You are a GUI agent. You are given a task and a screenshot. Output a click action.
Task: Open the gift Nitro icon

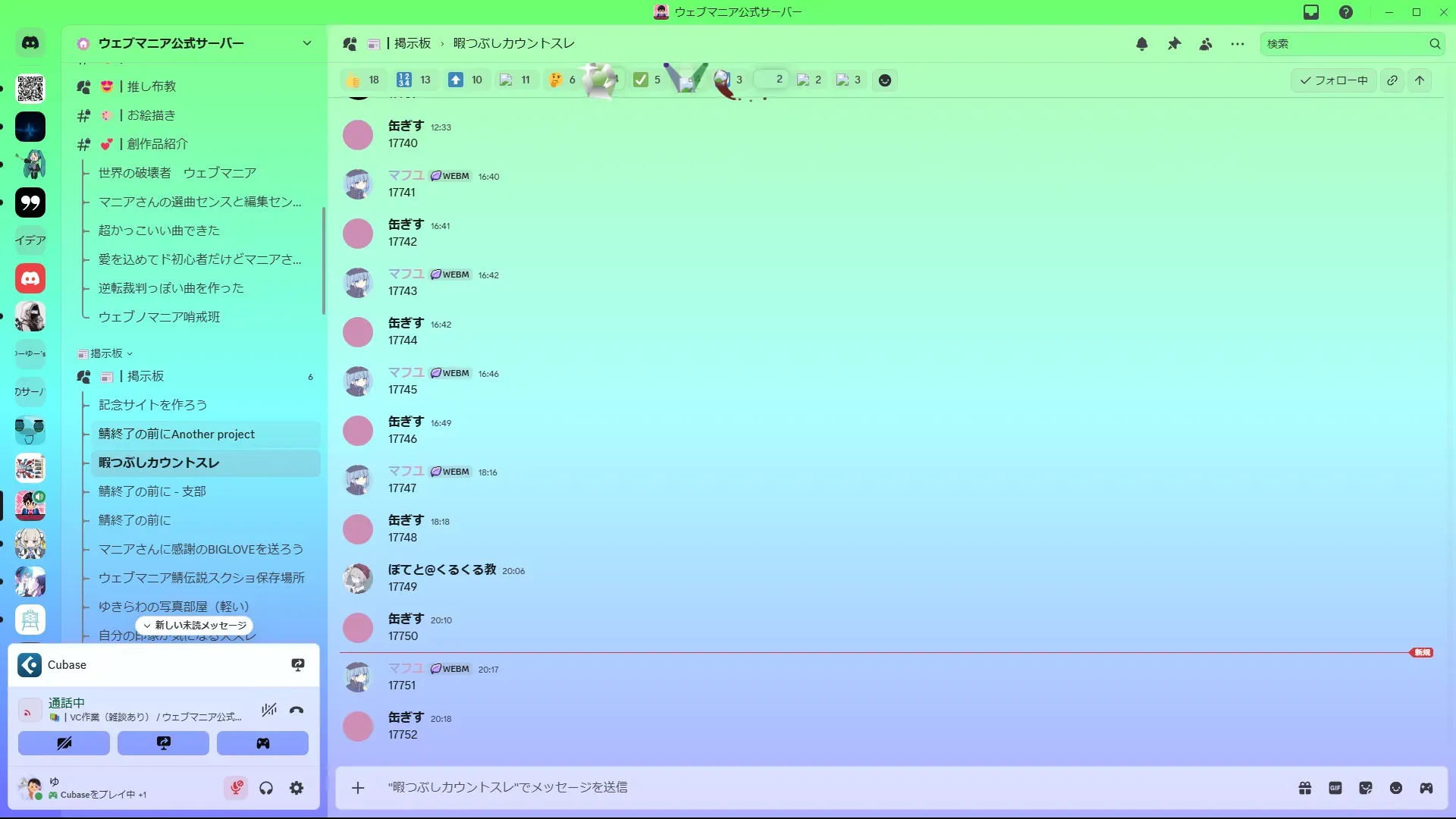1305,788
